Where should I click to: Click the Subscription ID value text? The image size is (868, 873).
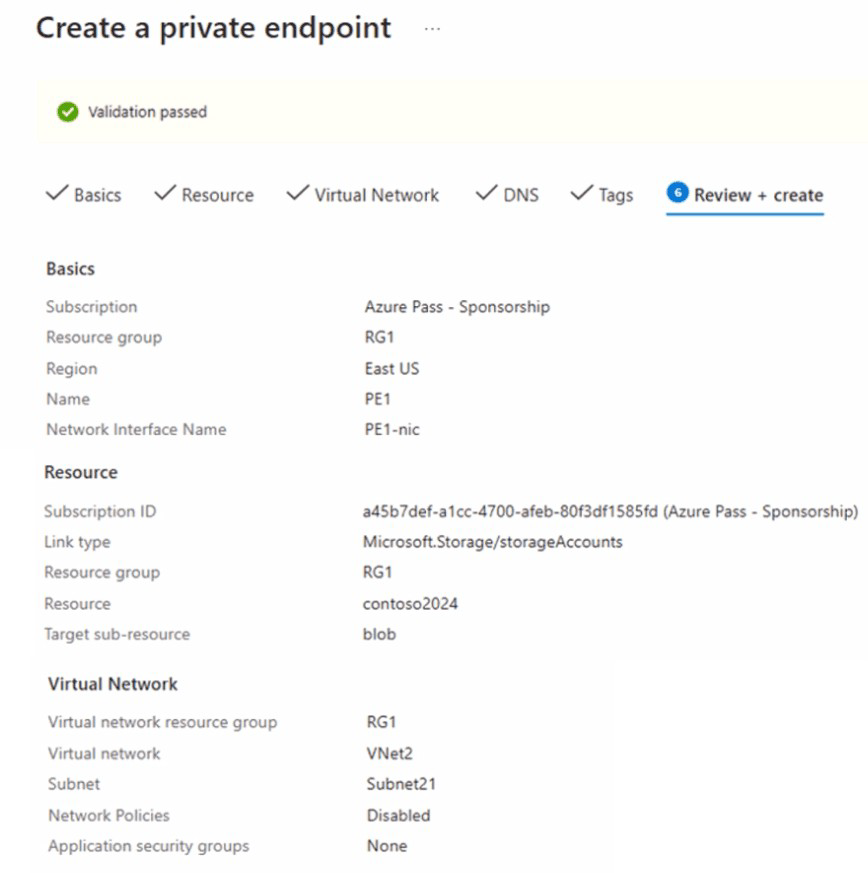(610, 512)
